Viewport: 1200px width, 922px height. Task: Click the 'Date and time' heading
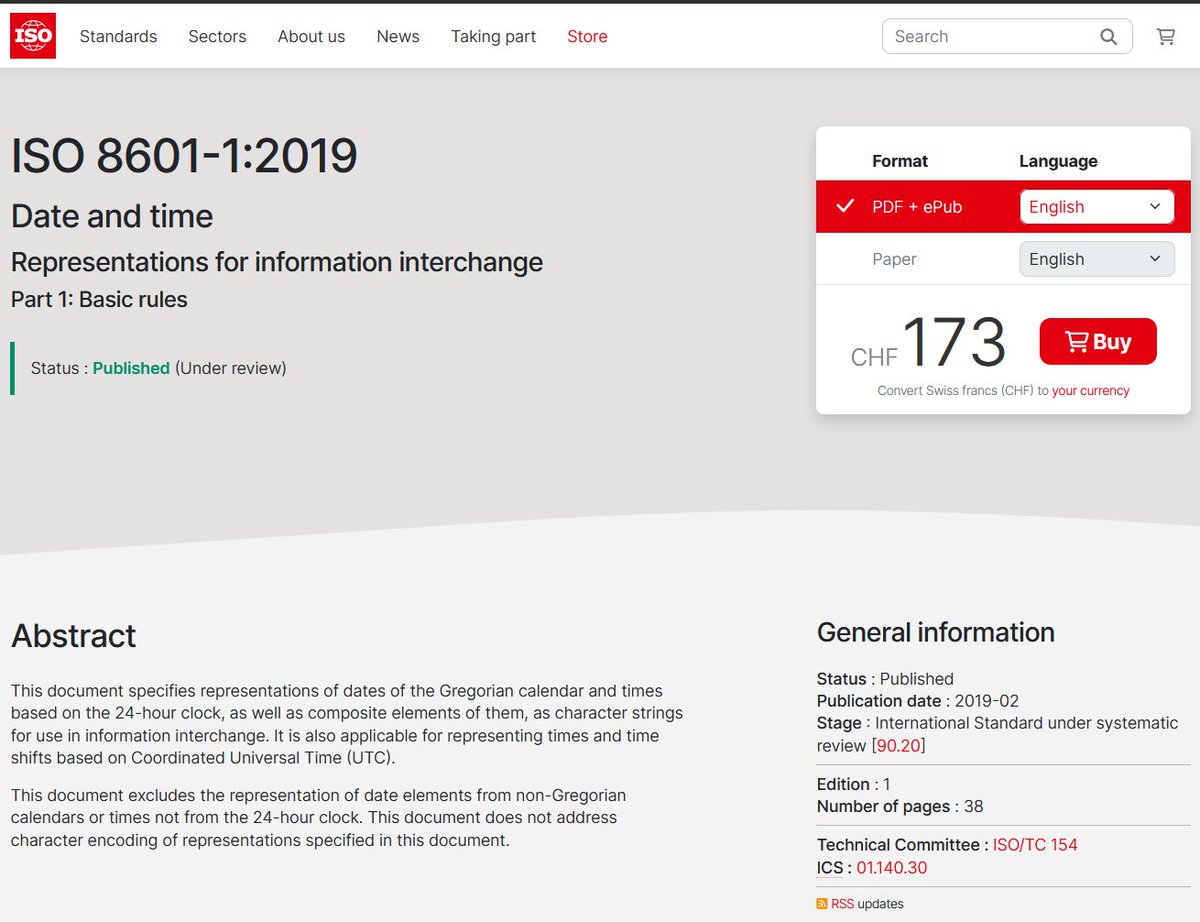click(112, 216)
